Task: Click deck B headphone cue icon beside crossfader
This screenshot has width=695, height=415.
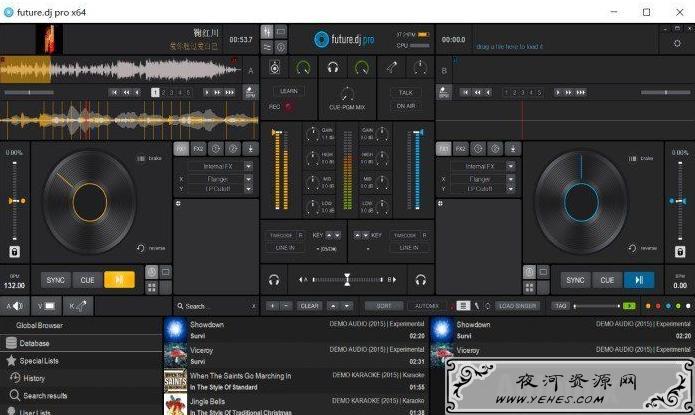Action: click(421, 280)
